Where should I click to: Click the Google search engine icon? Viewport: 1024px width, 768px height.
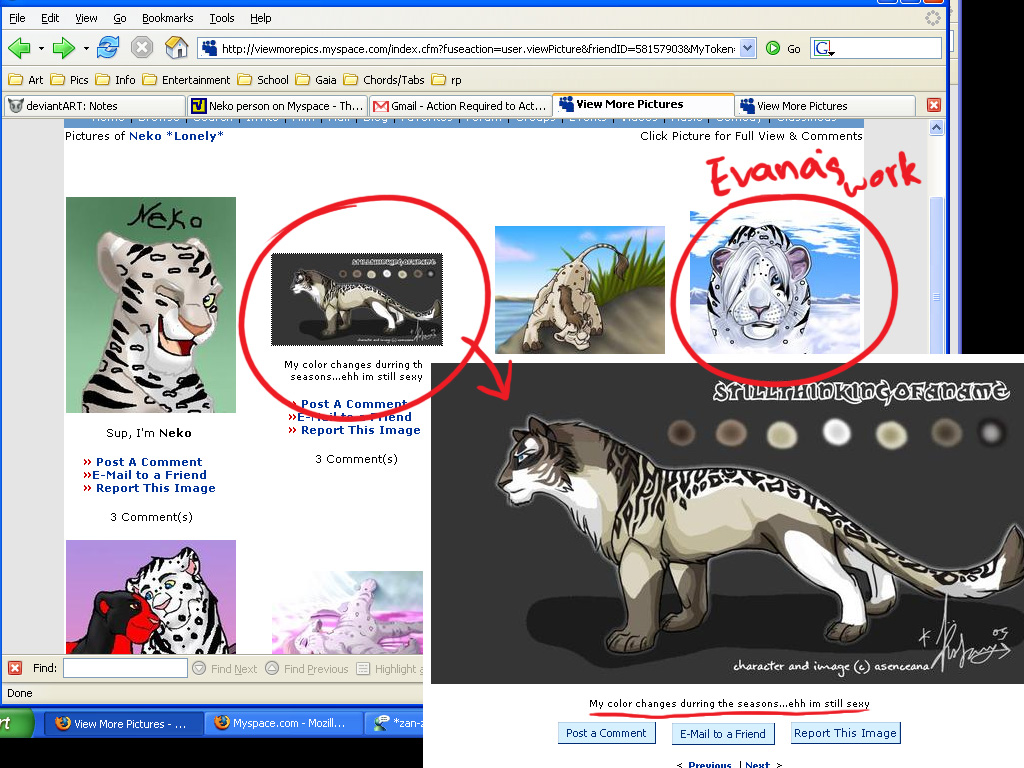(x=824, y=48)
